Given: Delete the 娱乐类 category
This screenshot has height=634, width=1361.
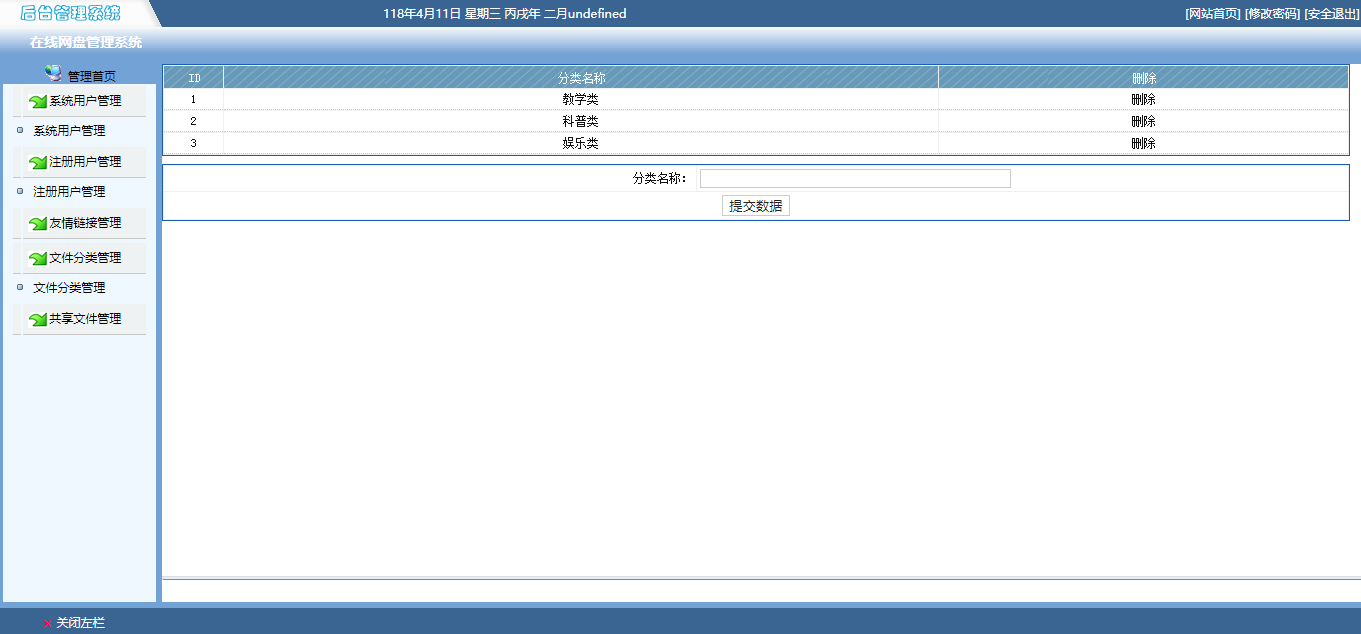Looking at the screenshot, I should pos(1143,144).
